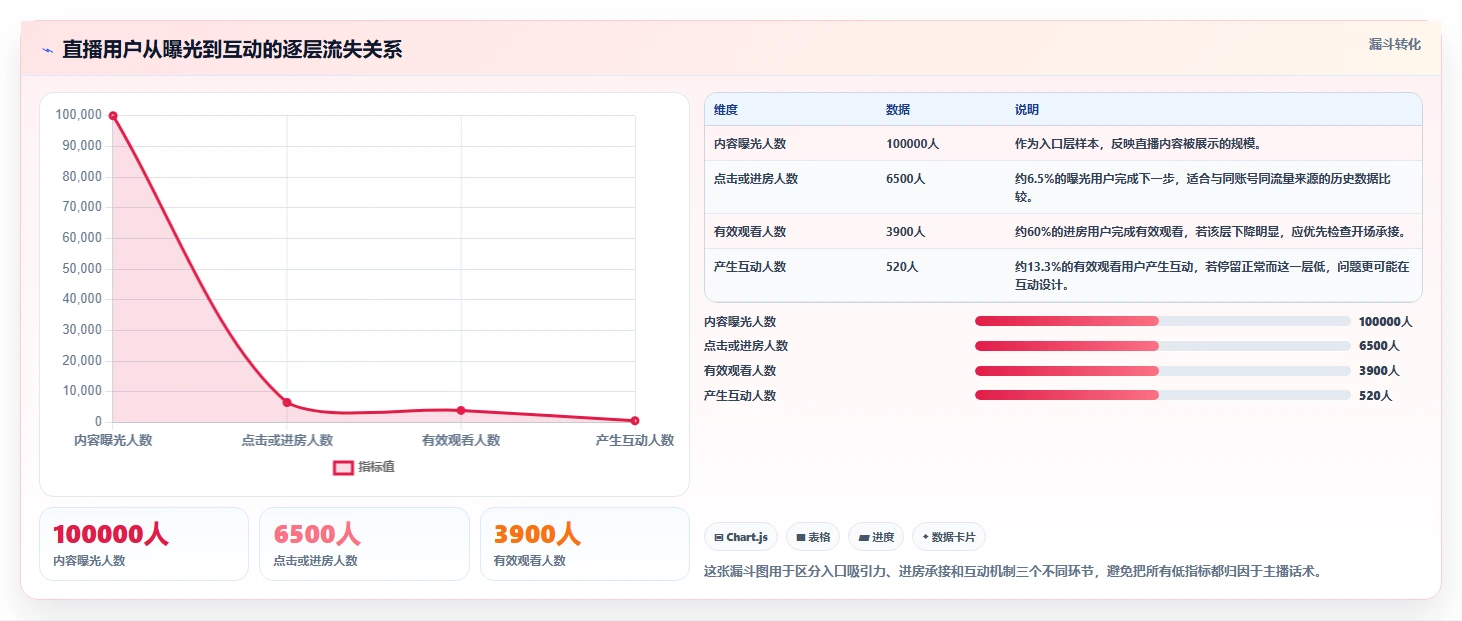Toggle the 指标值 legend item
This screenshot has width=1462, height=621.
(364, 467)
